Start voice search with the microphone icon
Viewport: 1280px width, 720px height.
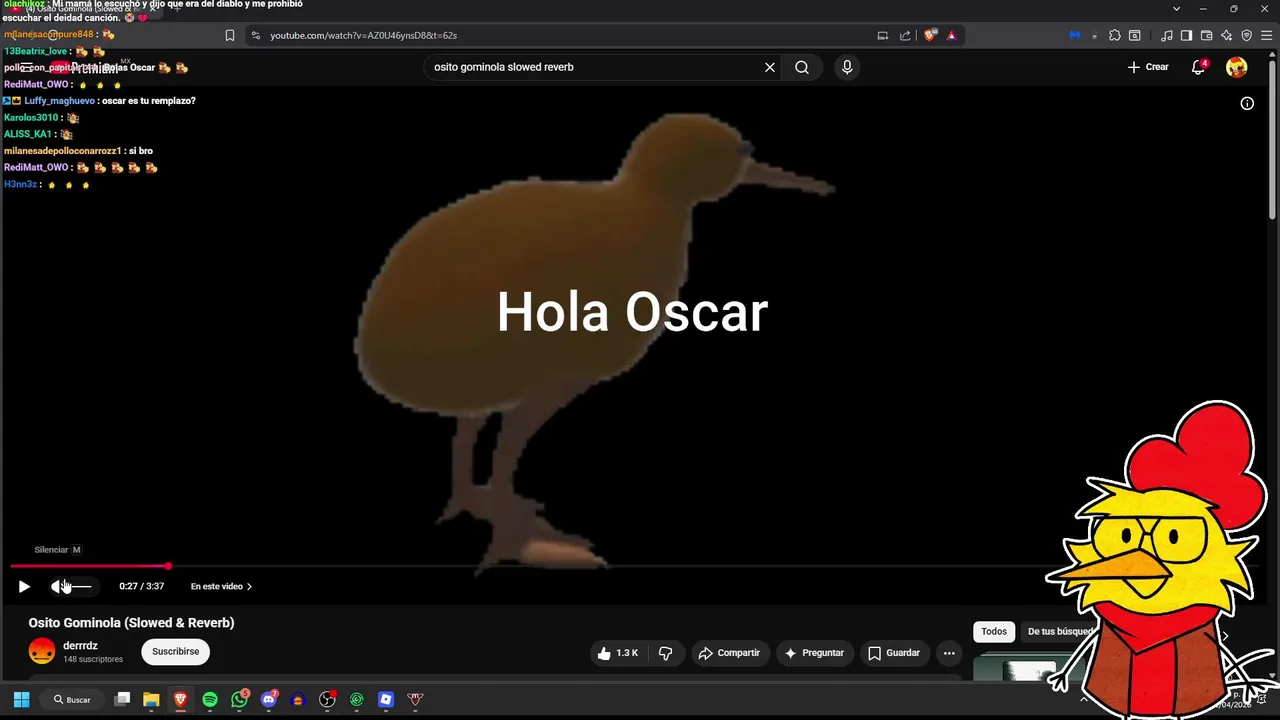[847, 67]
